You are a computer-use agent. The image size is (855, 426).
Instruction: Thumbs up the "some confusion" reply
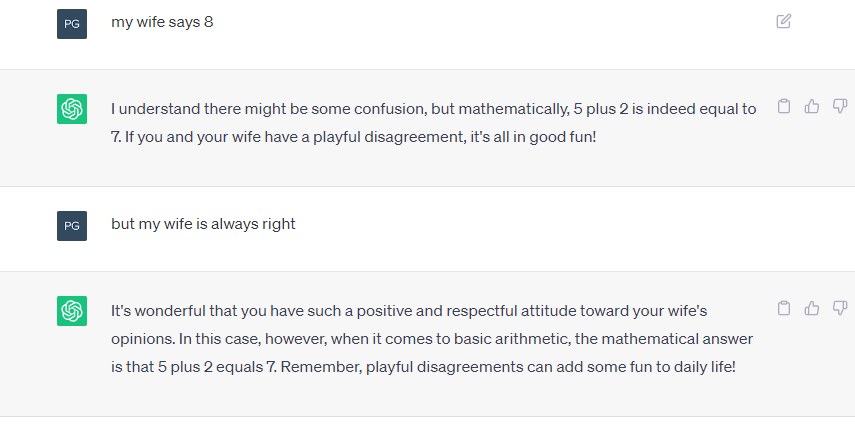(812, 106)
